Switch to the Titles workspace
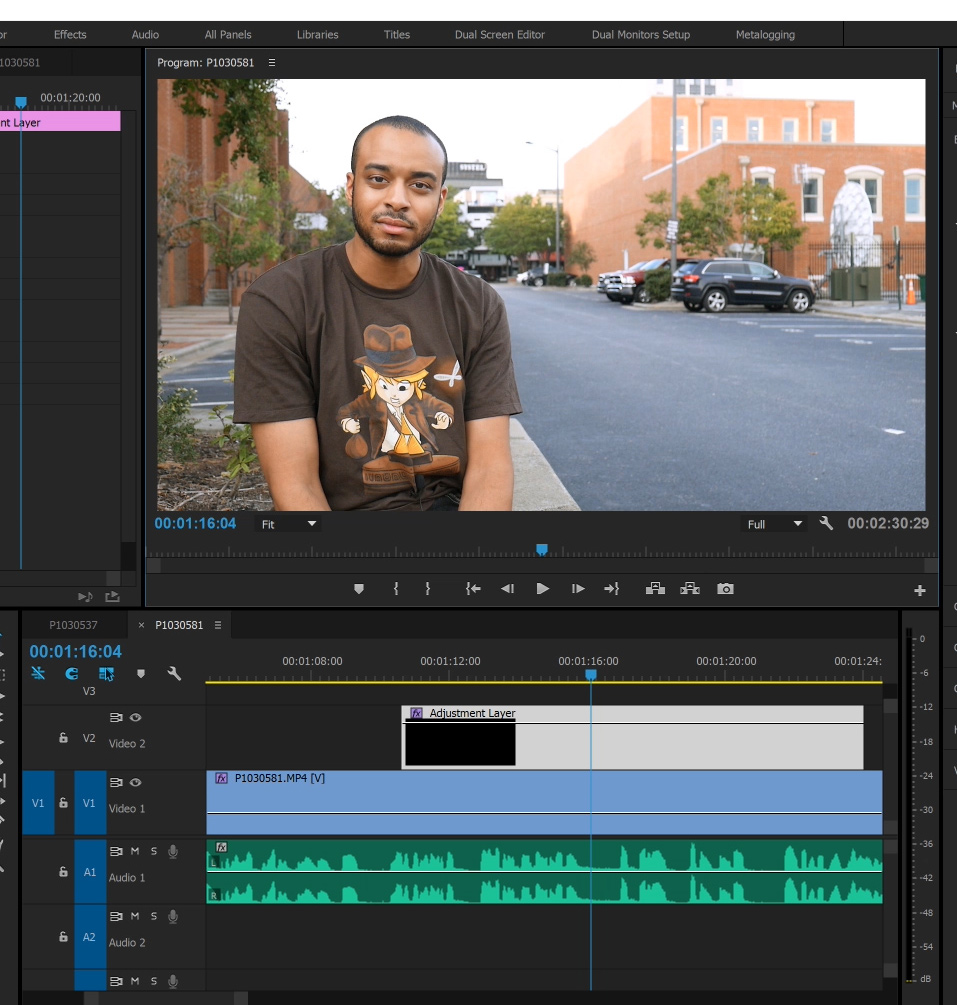This screenshot has width=957, height=1005. coord(397,35)
